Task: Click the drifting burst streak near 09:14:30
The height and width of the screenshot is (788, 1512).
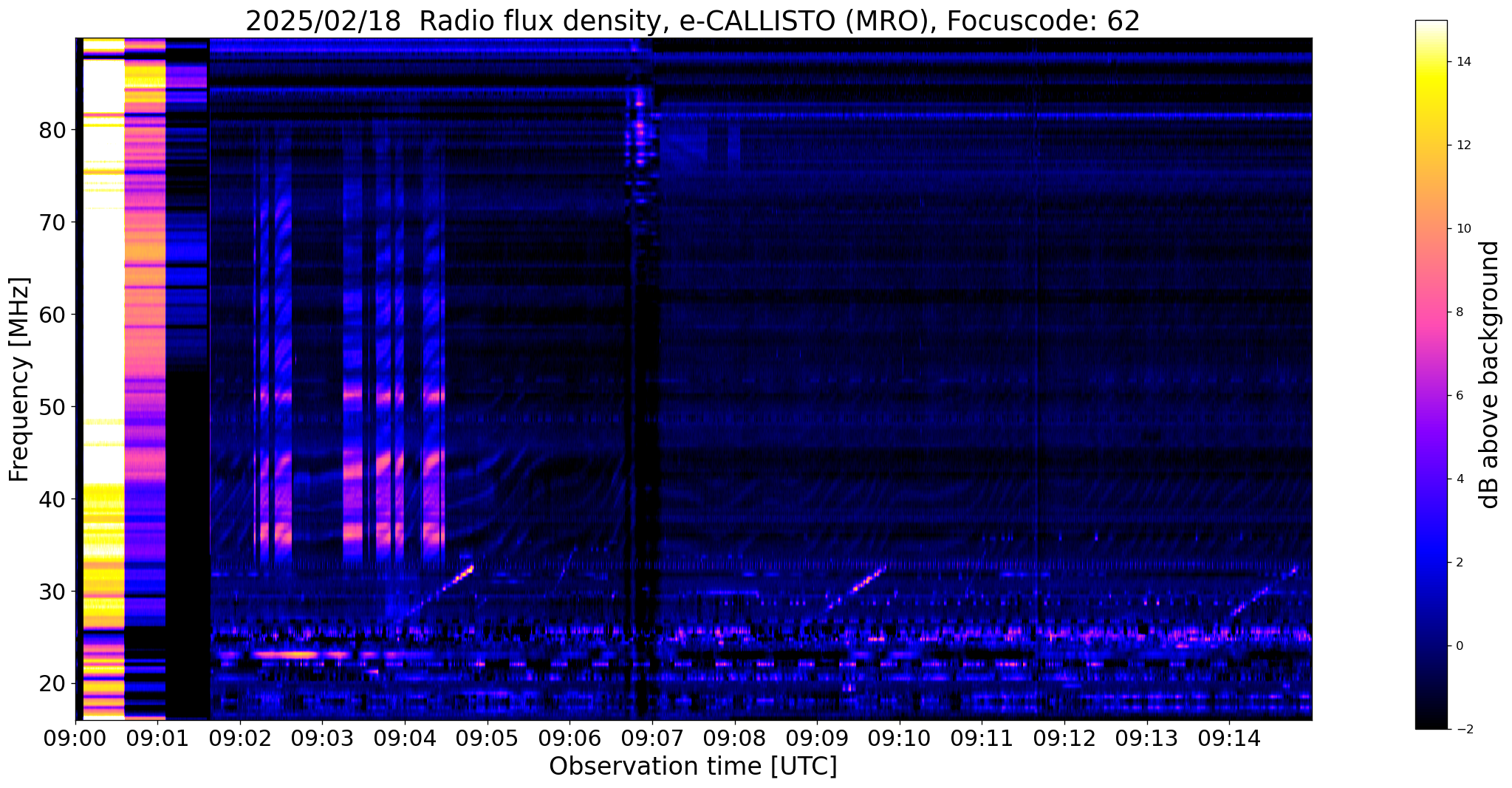Action: pyautogui.click(x=1264, y=589)
